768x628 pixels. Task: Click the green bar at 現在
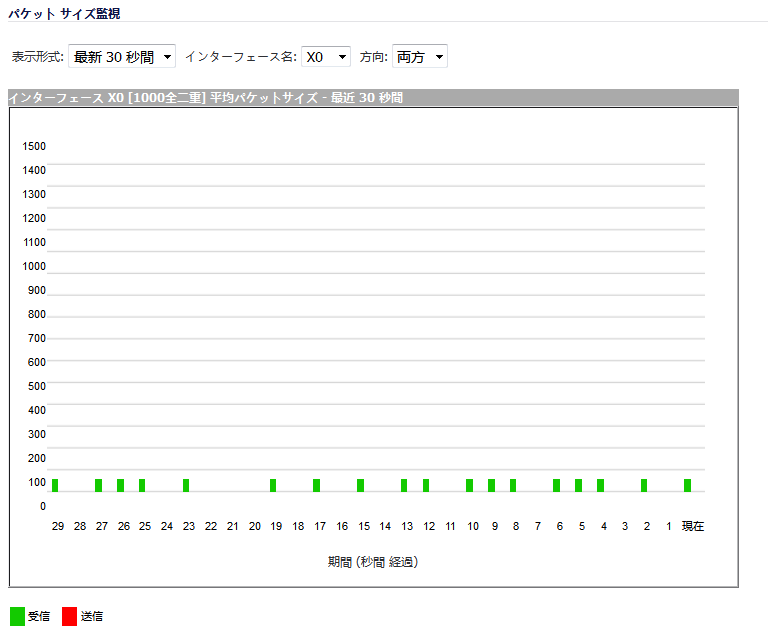point(688,485)
